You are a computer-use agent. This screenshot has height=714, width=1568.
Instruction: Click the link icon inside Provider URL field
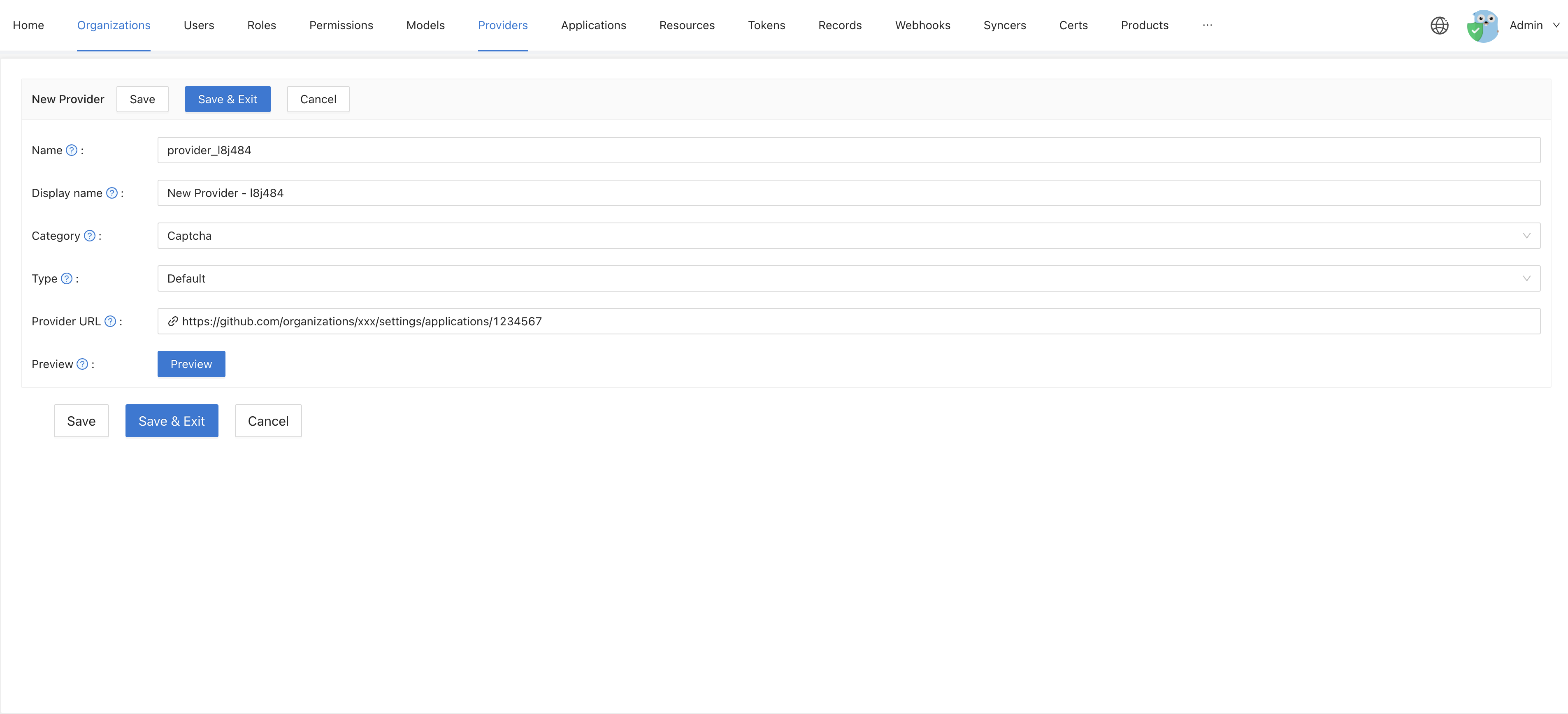coord(173,321)
